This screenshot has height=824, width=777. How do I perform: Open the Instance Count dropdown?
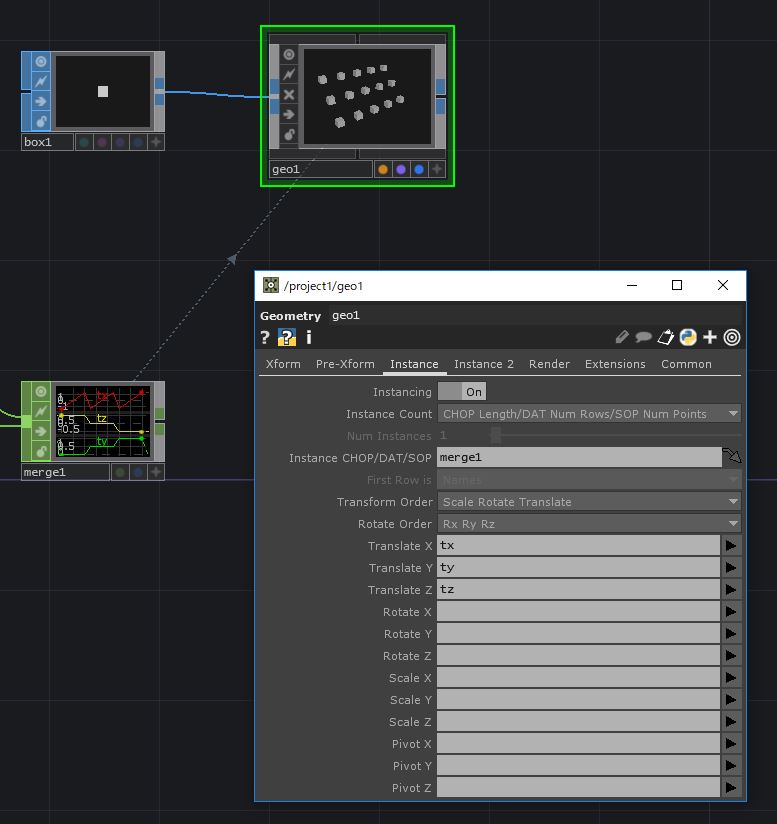click(x=589, y=414)
